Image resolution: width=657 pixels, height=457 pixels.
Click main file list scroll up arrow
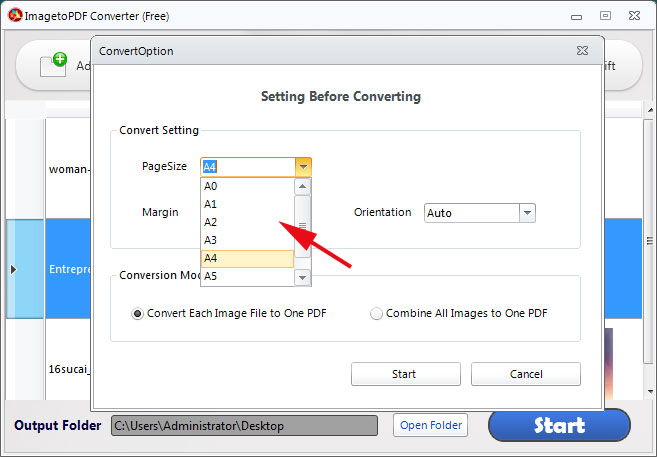click(650, 110)
